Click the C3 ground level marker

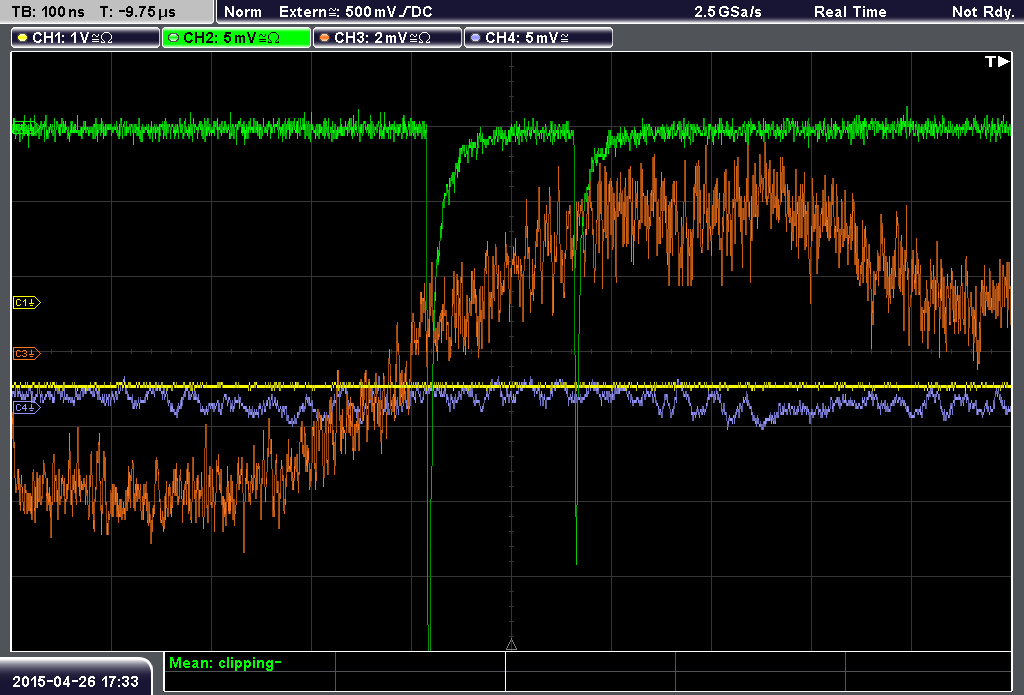[27, 353]
